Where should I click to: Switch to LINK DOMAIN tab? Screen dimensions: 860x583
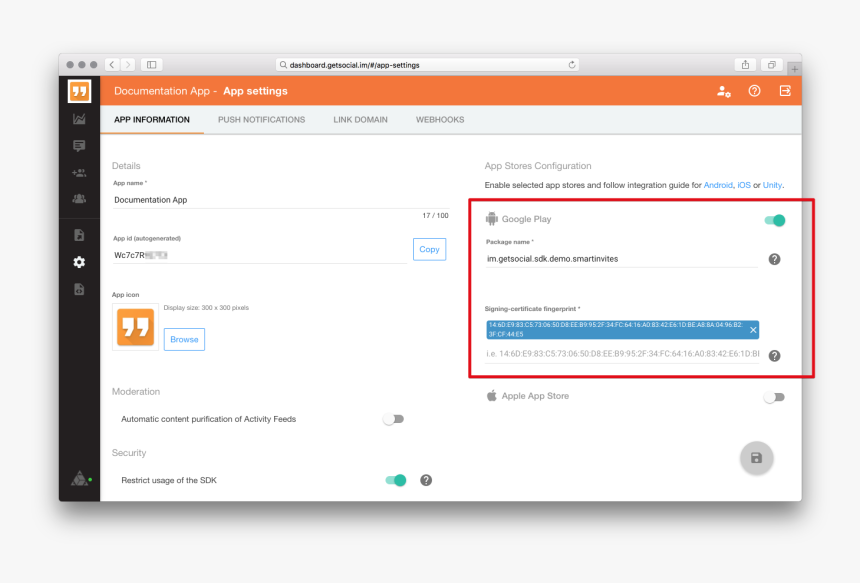tap(360, 120)
